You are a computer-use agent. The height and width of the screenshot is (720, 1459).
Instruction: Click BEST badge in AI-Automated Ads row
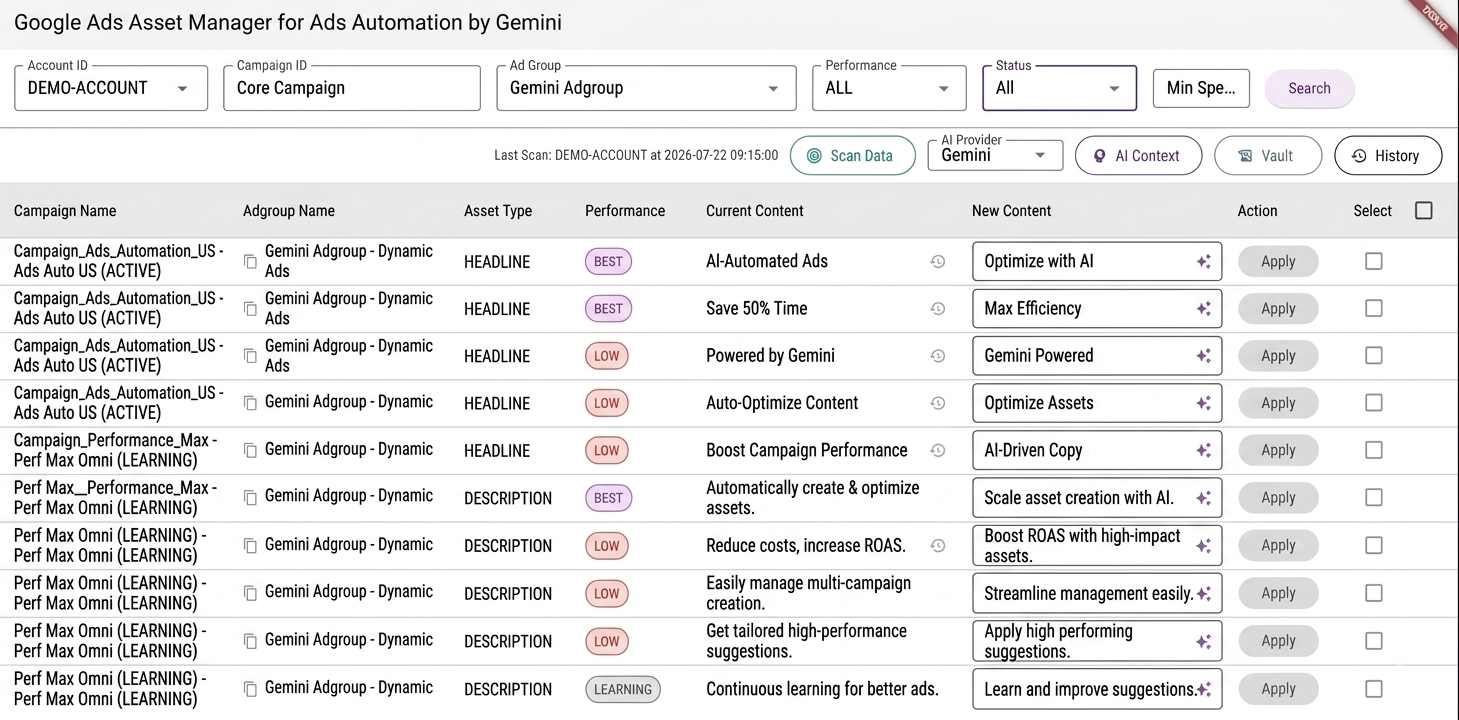click(608, 261)
